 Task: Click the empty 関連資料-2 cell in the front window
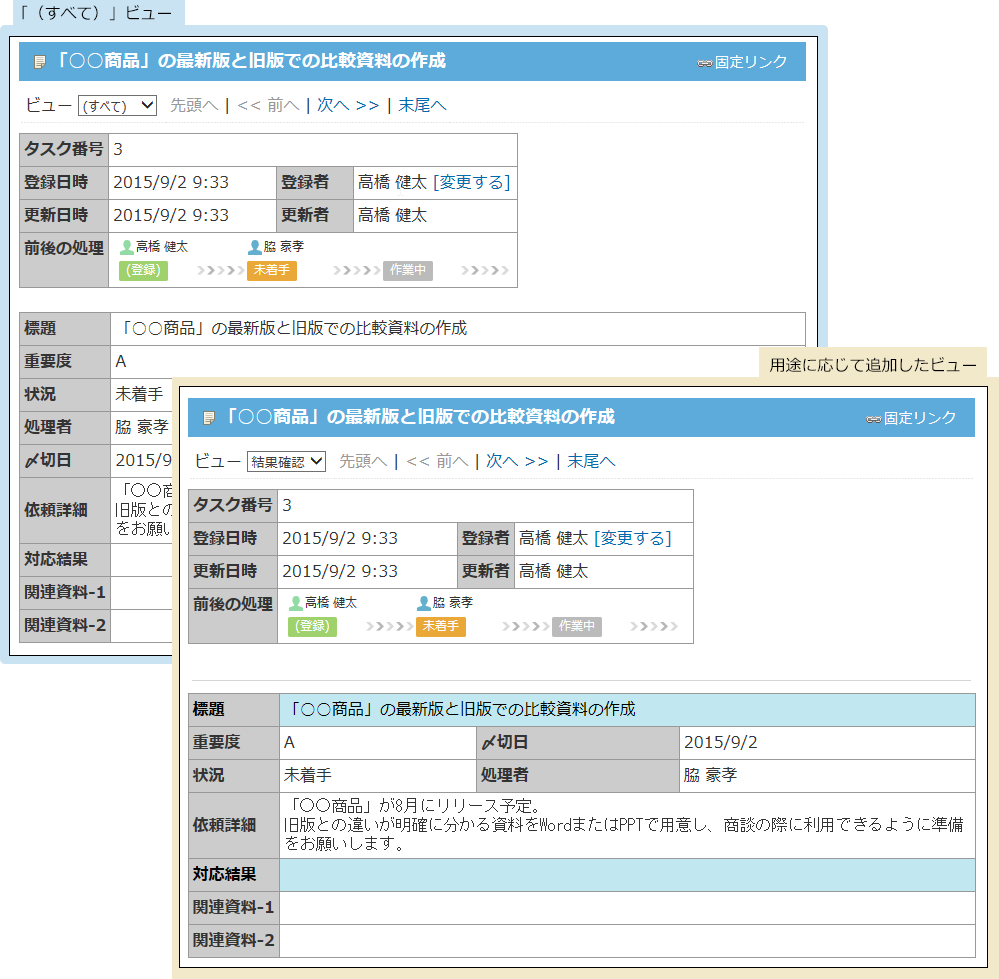[628, 941]
